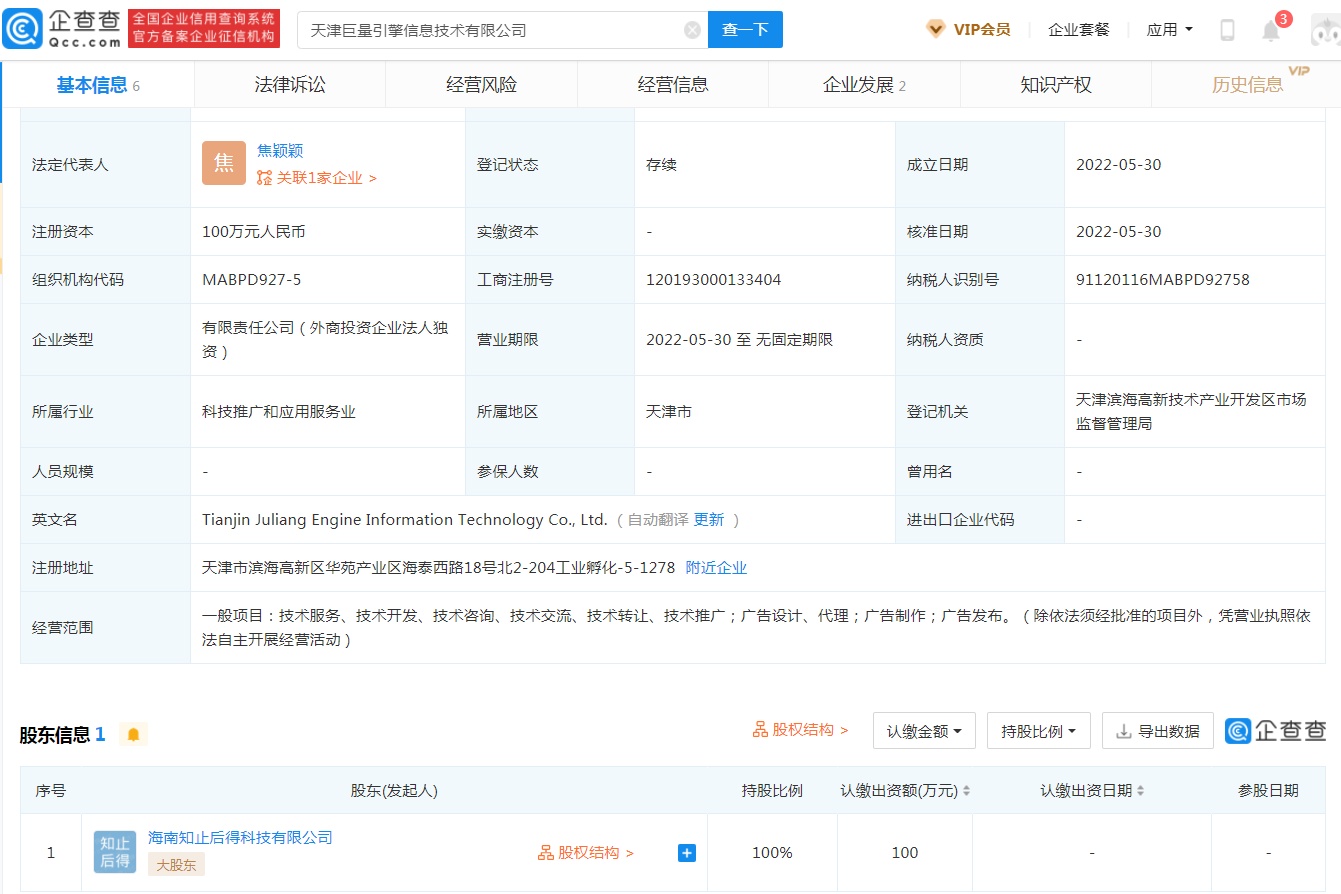
Task: Click 附近企业 link after address
Action: pos(716,568)
